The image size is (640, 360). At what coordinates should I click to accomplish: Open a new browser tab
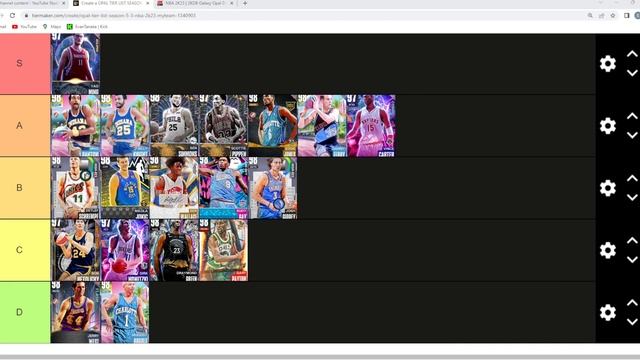pyautogui.click(x=245, y=3)
